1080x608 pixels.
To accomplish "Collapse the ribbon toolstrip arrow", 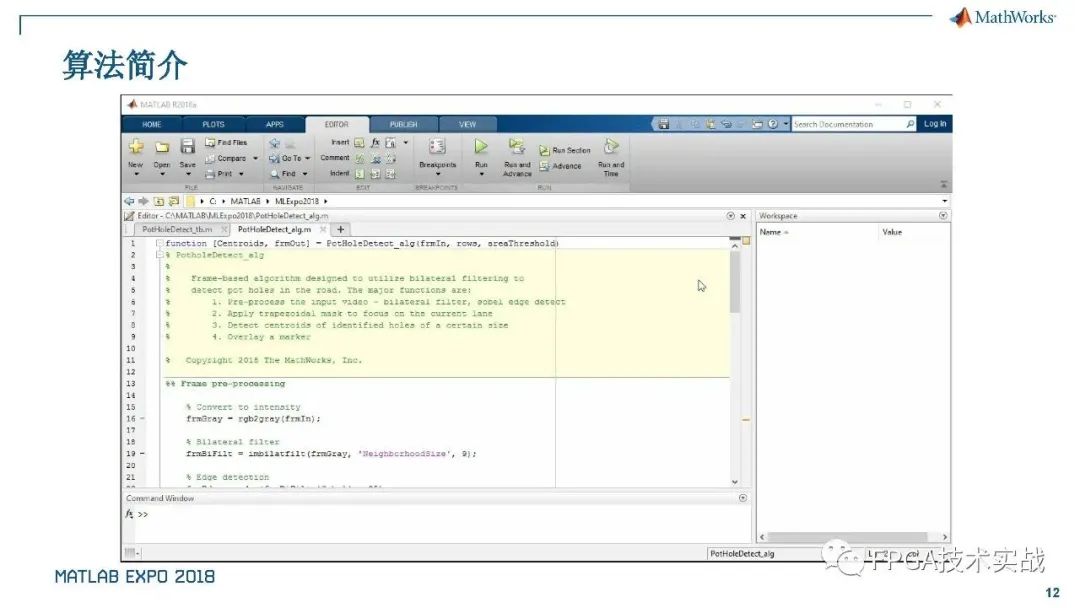I will click(943, 185).
